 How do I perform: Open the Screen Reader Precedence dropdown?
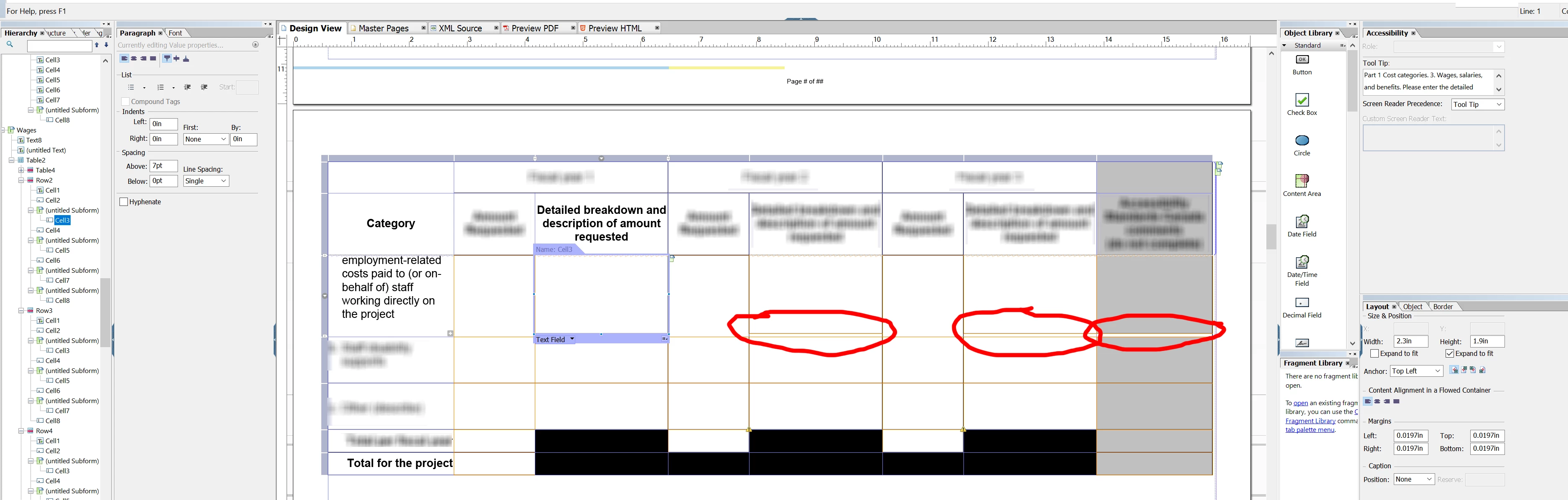[x=1477, y=104]
